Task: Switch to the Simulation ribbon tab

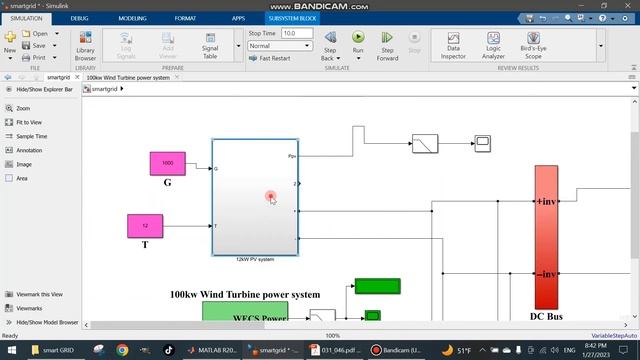Action: click(x=26, y=18)
